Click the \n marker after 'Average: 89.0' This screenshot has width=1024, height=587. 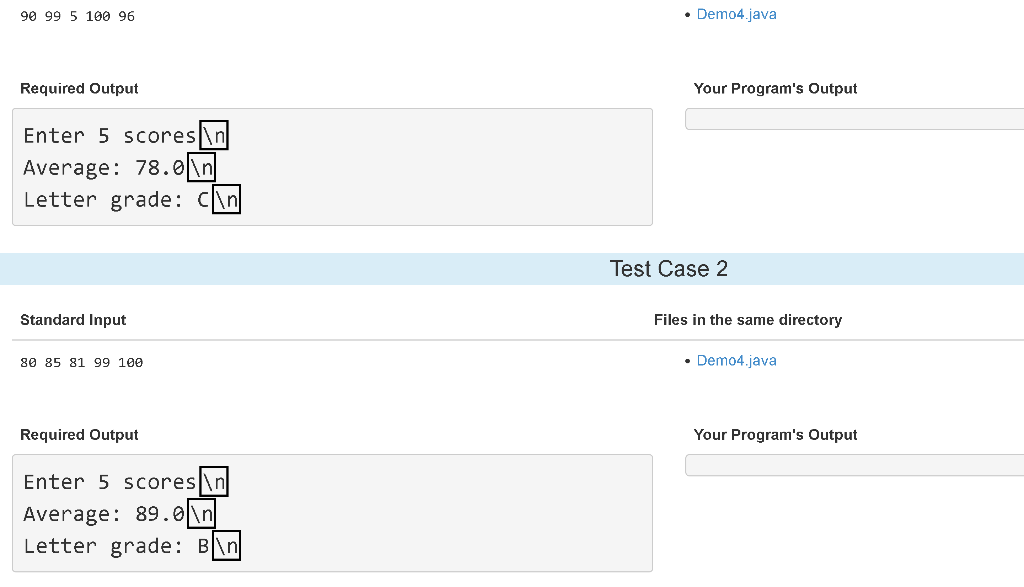pyautogui.click(x=200, y=513)
